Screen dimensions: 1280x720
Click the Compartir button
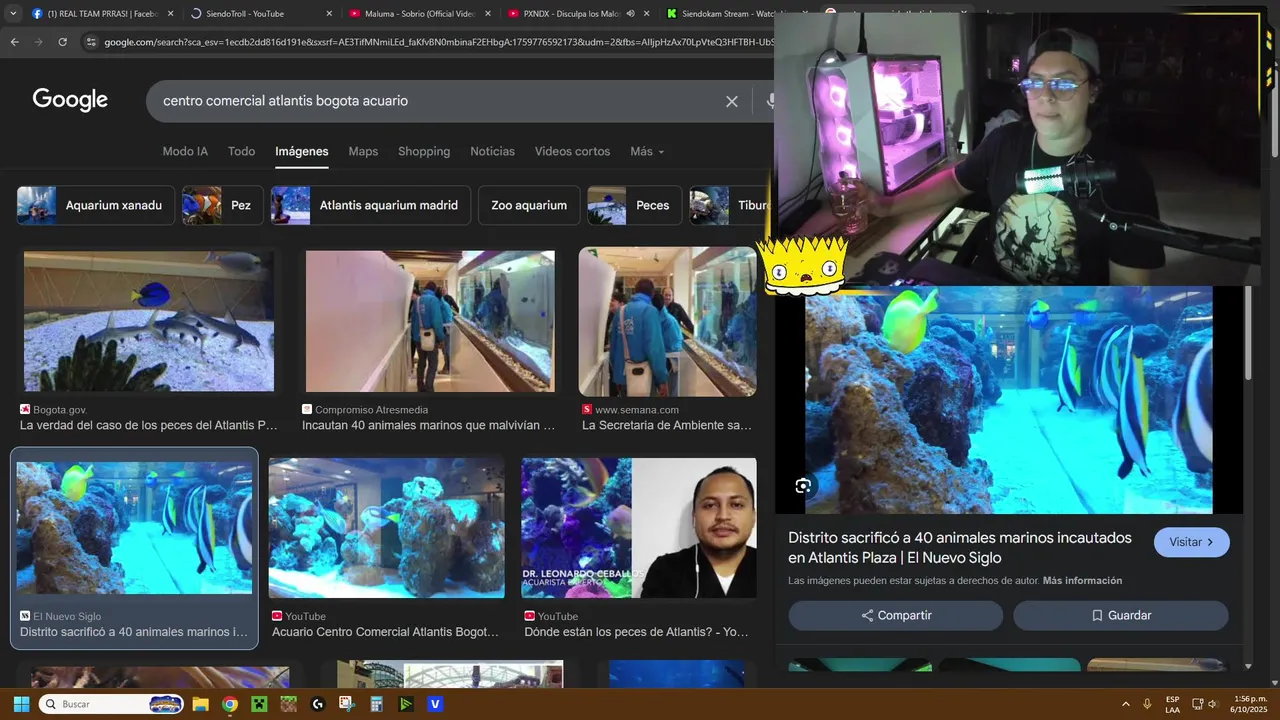click(896, 615)
